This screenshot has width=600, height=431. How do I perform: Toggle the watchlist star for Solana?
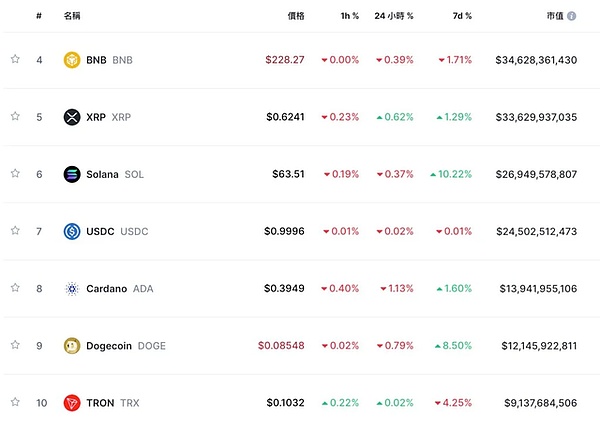pyautogui.click(x=15, y=173)
